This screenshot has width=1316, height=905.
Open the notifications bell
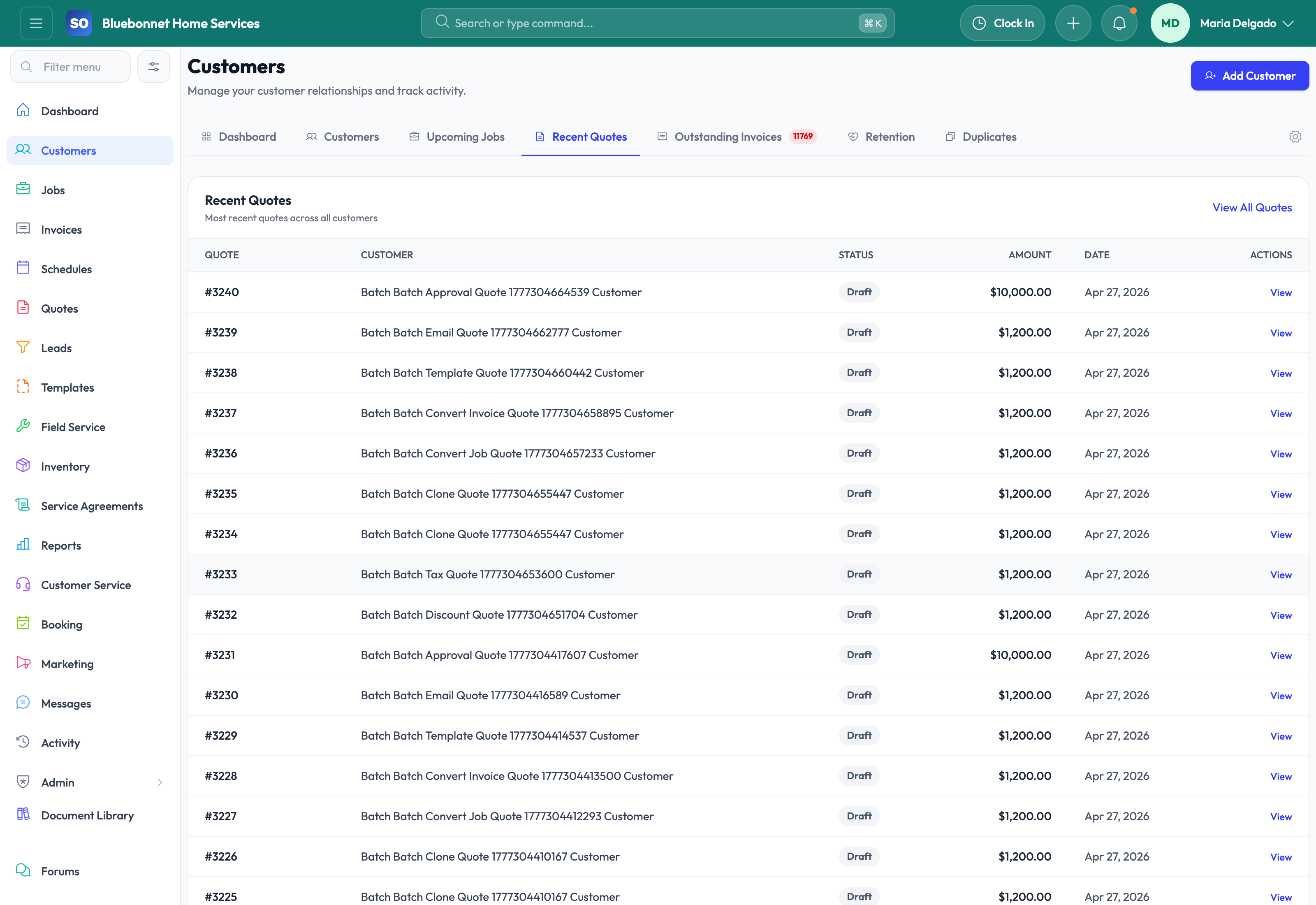(x=1119, y=23)
